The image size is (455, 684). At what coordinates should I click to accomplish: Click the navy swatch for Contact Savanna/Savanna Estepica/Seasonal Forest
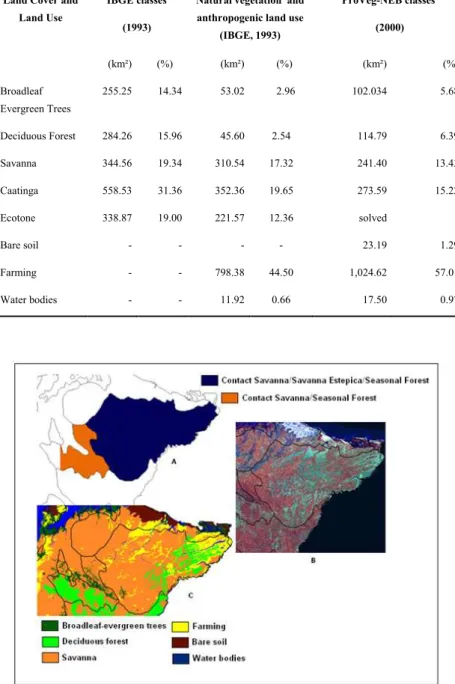click(209, 380)
